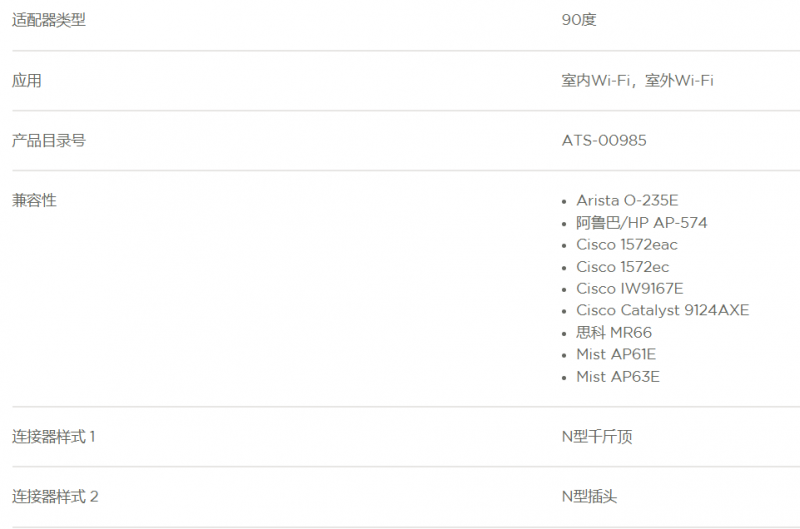This screenshot has height=529, width=800.
Task: Click the 适配器类型 label
Action: [49, 20]
